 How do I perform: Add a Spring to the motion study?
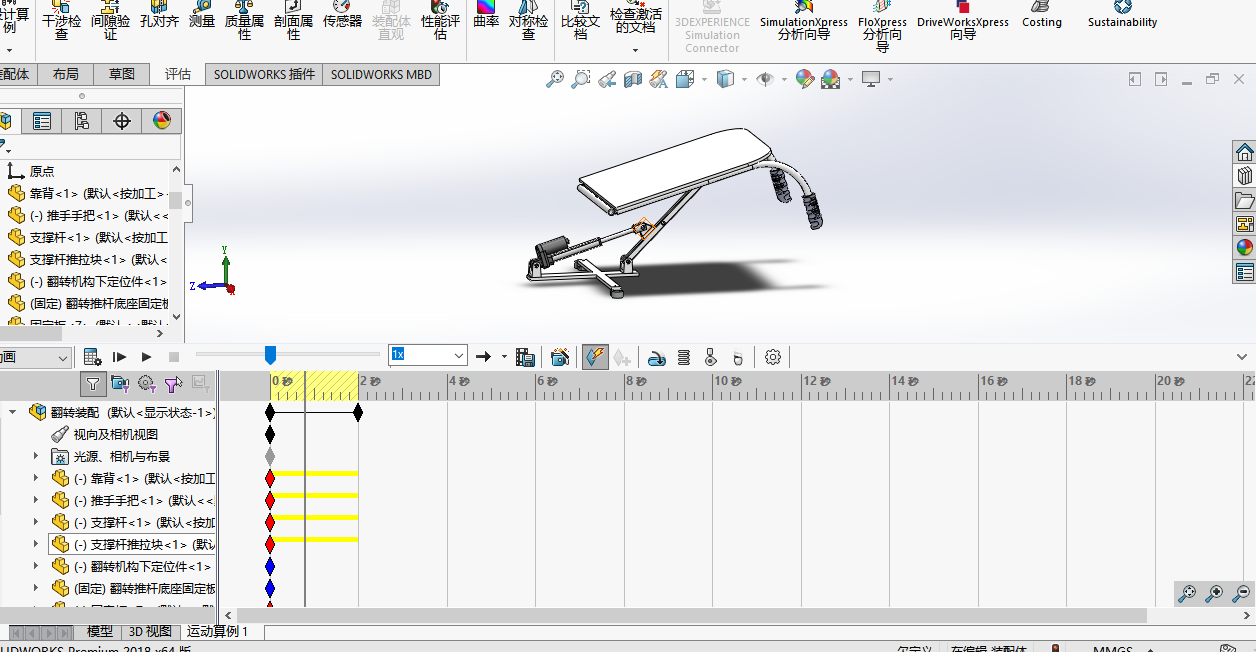(x=684, y=357)
